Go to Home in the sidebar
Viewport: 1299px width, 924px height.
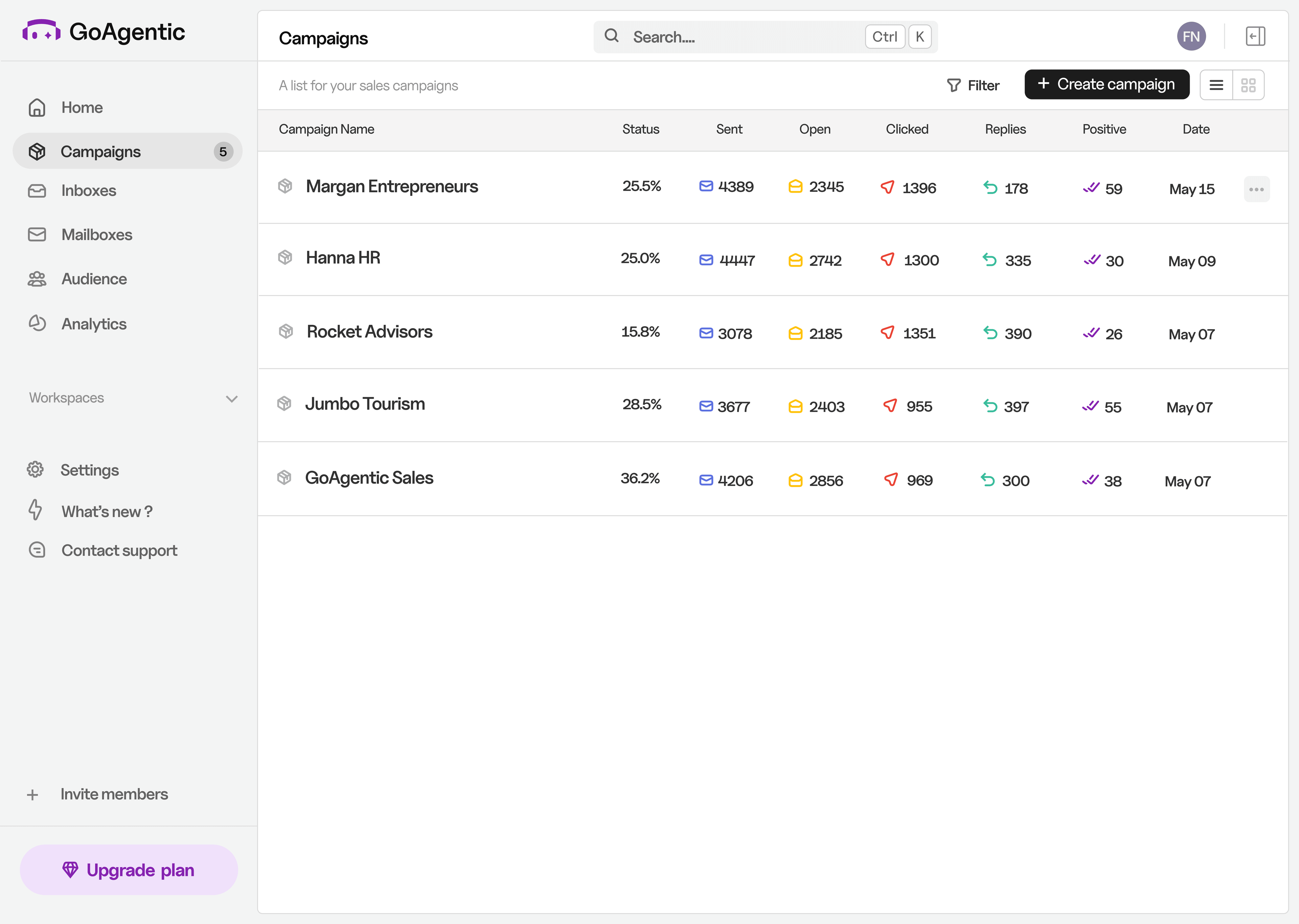pyautogui.click(x=81, y=107)
